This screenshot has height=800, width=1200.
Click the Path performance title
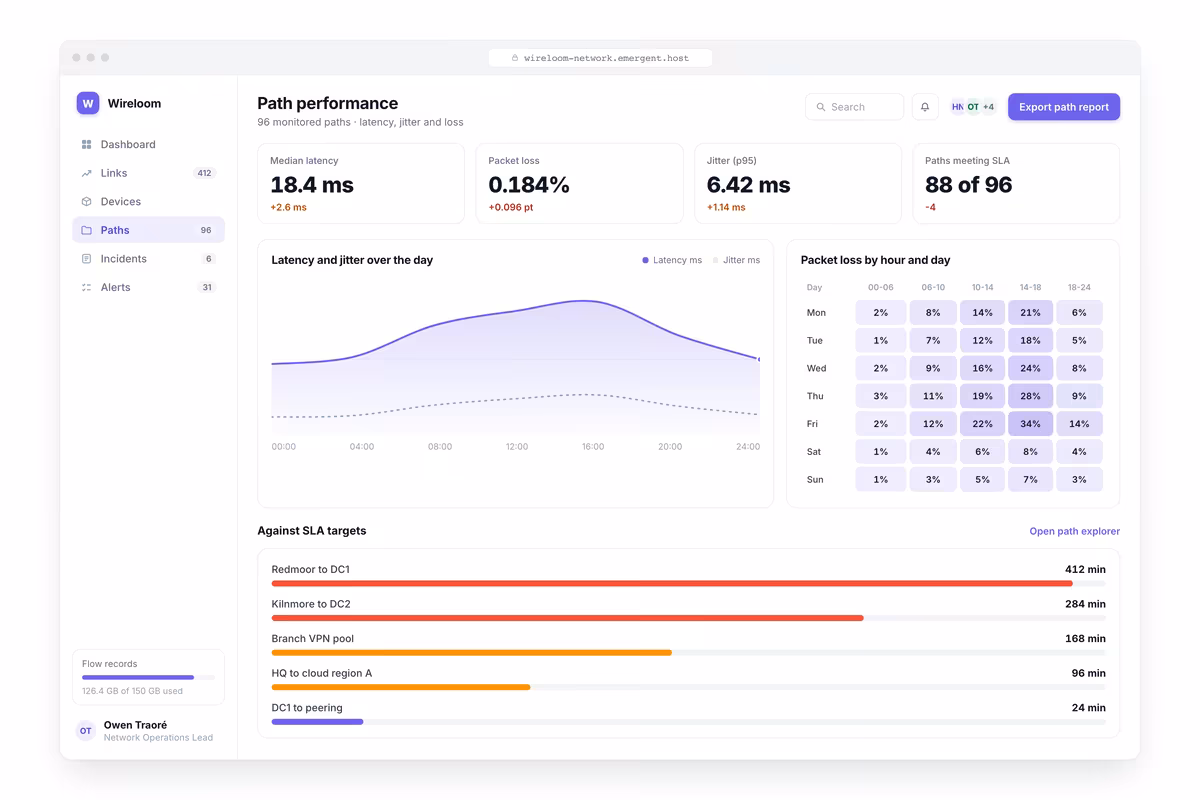[x=328, y=103]
